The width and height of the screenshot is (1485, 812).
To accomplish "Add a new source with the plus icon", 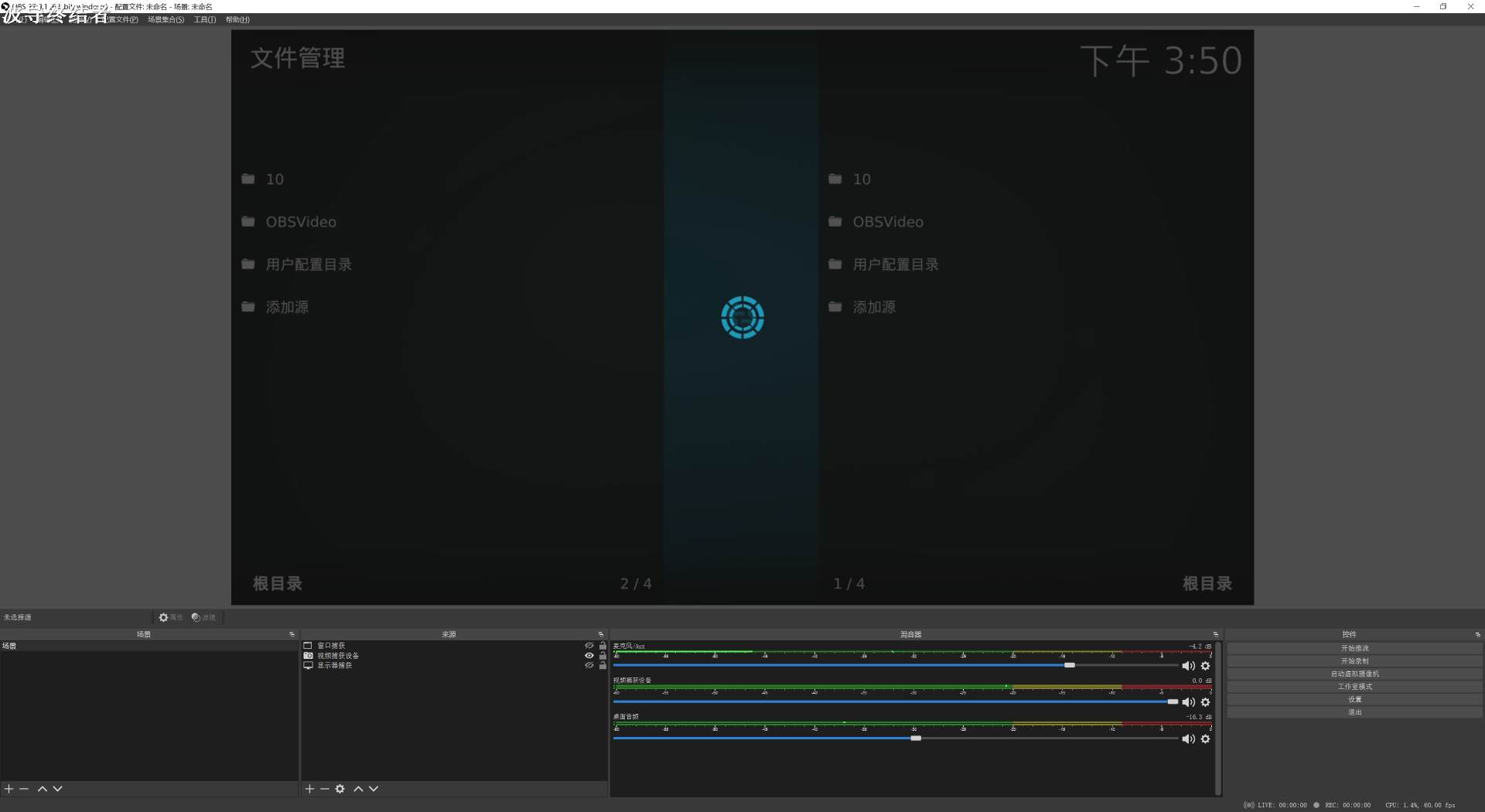I will tap(309, 789).
